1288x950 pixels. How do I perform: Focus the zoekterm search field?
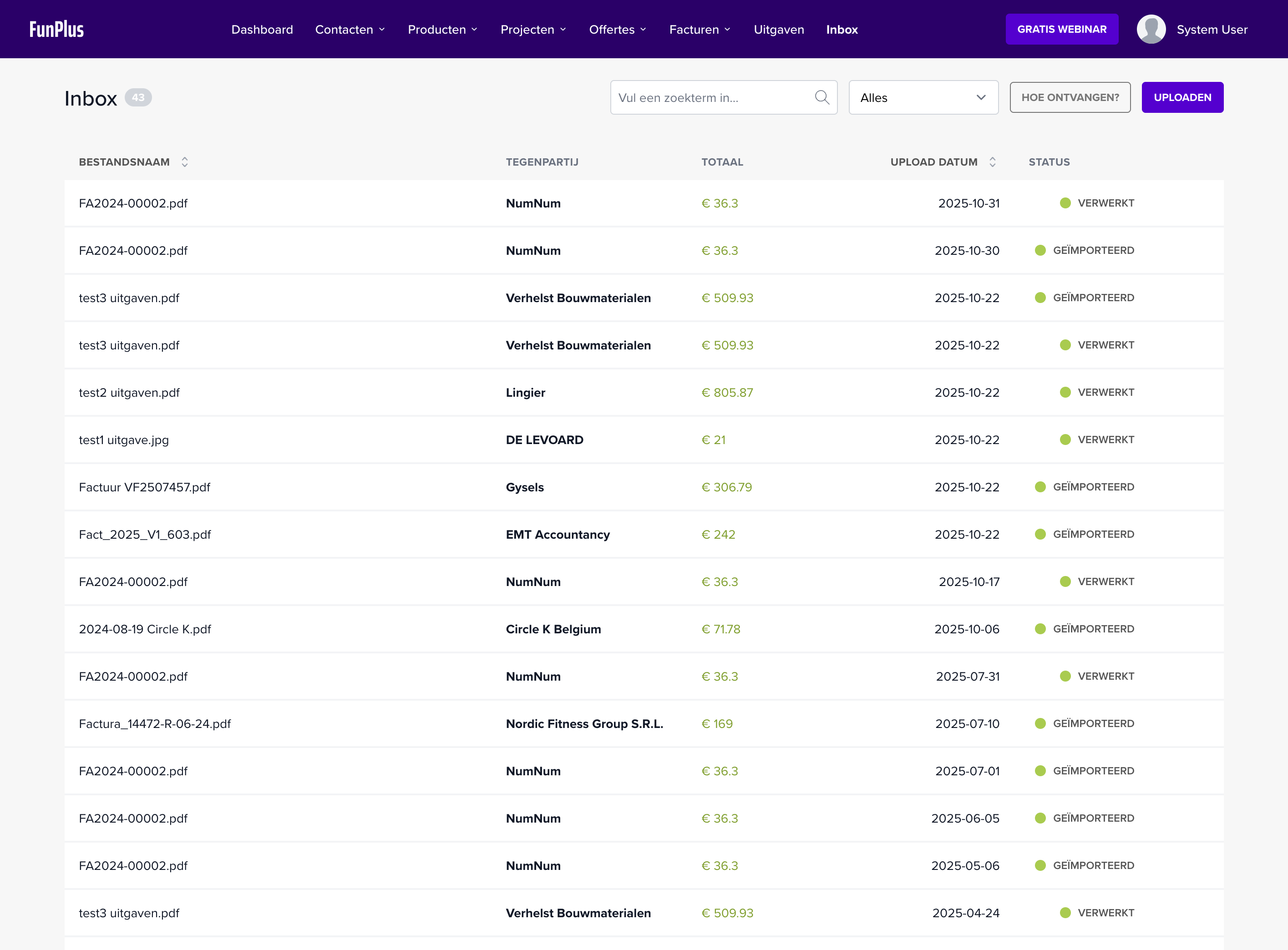[712, 98]
